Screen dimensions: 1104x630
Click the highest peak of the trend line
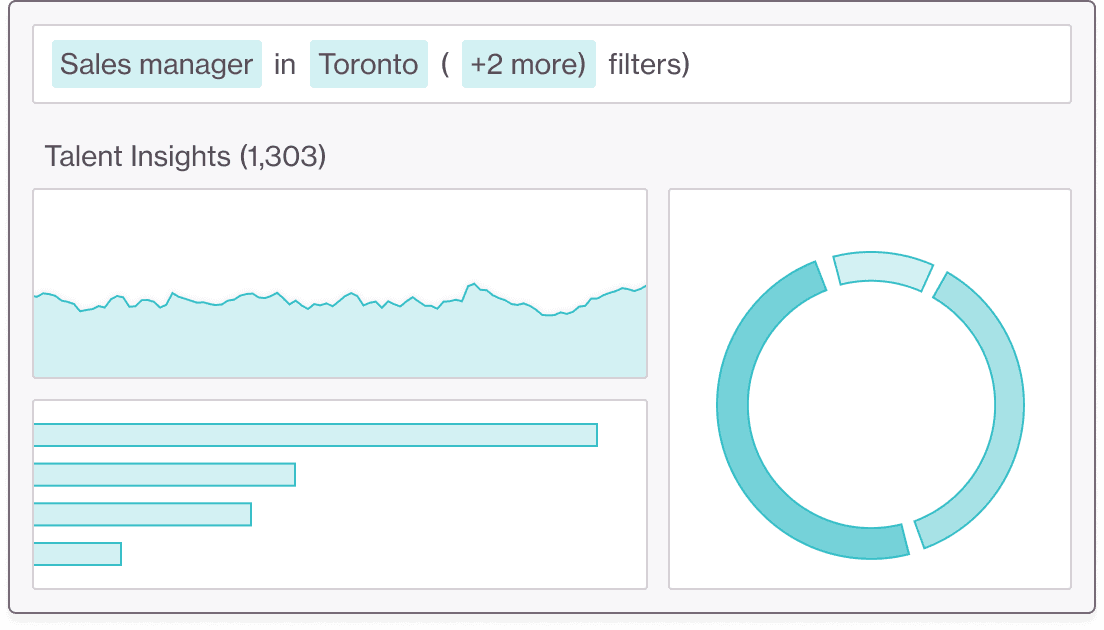pos(472,283)
